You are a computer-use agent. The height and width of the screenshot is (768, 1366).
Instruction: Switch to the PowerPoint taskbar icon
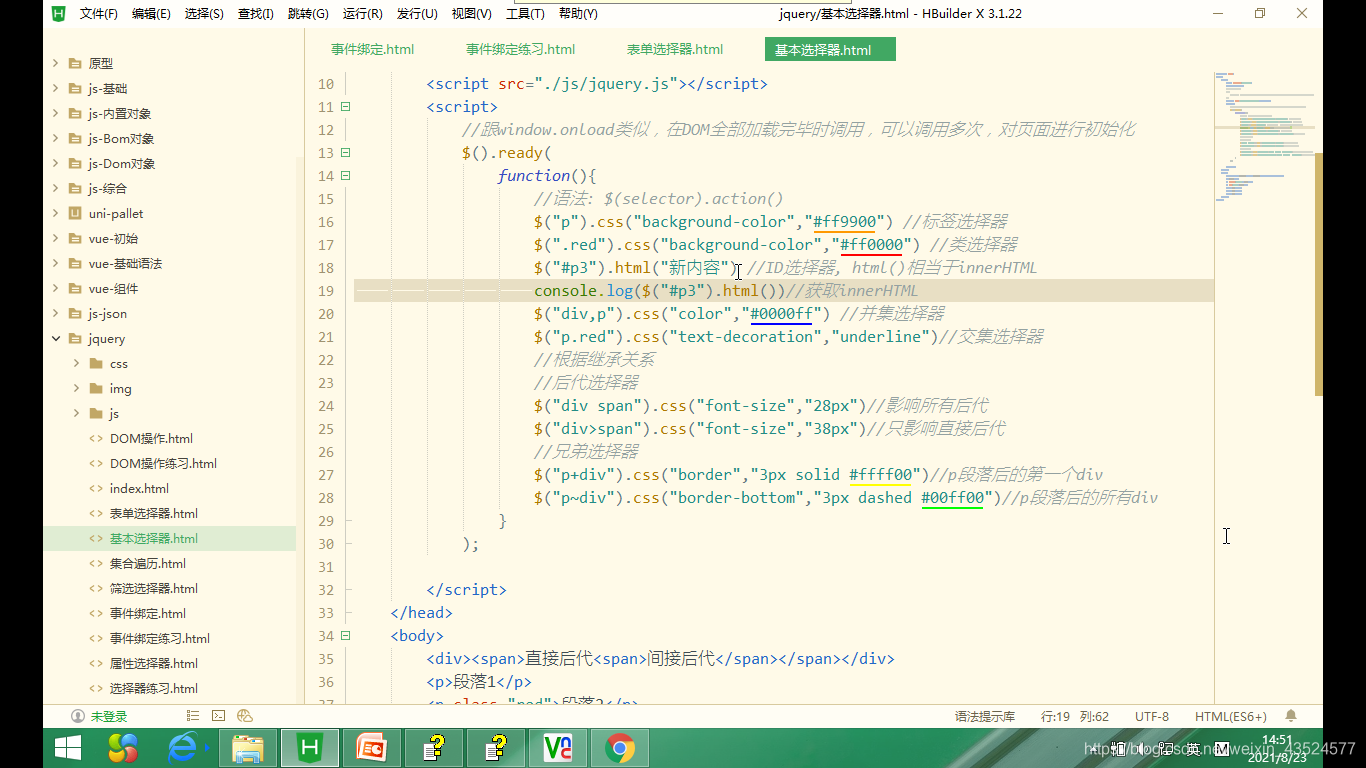pos(371,748)
